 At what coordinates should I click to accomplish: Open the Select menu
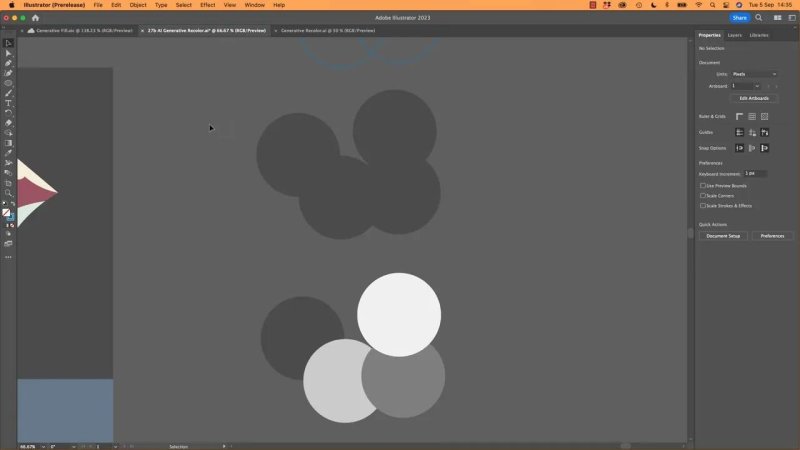pyautogui.click(x=184, y=5)
